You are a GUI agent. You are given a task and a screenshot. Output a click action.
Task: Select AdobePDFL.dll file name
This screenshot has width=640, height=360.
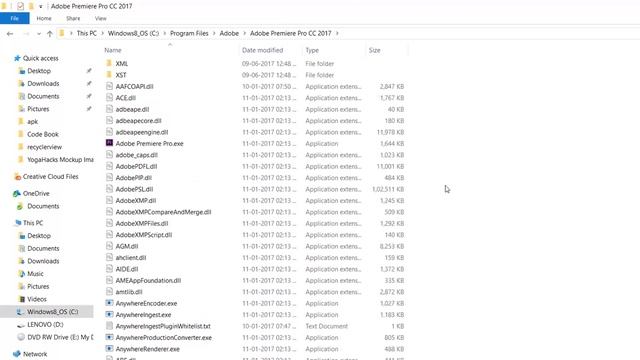pyautogui.click(x=136, y=167)
